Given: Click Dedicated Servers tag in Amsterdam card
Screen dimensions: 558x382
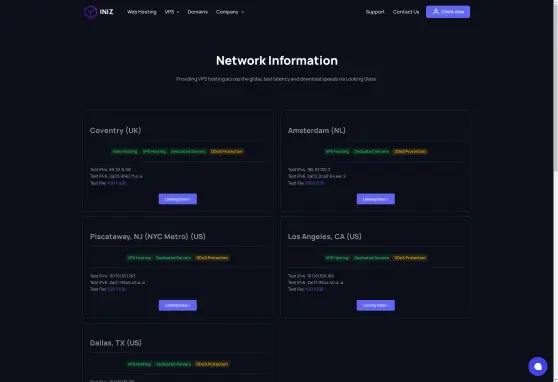Looking at the screenshot, I should tap(371, 151).
